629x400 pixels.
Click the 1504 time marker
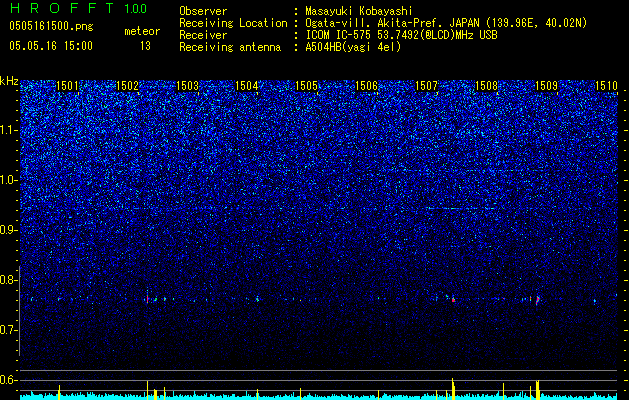[x=247, y=86]
